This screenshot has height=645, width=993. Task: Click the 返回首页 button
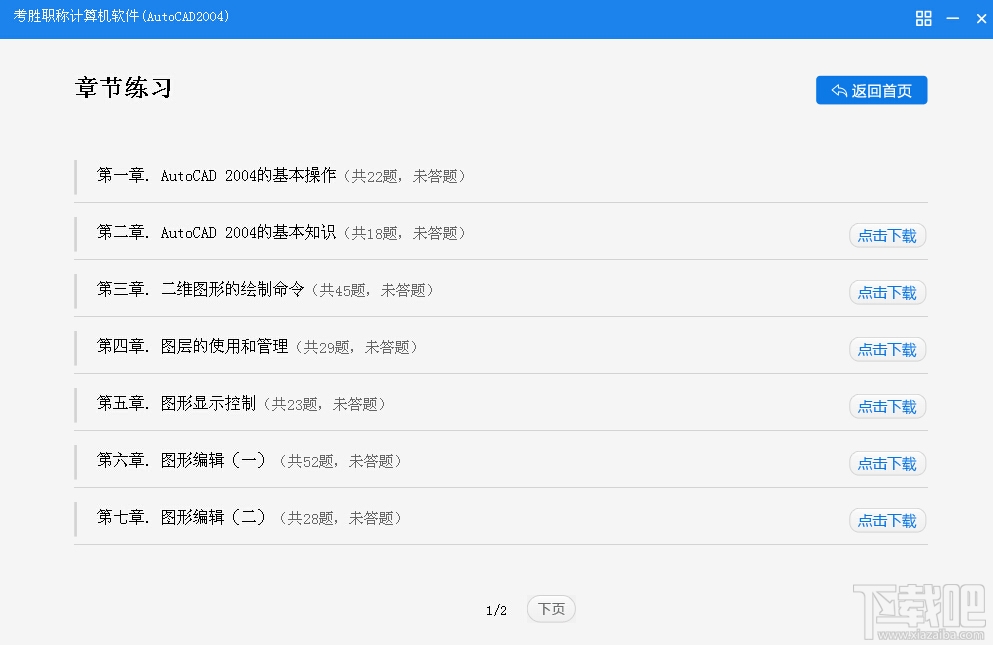click(x=871, y=90)
